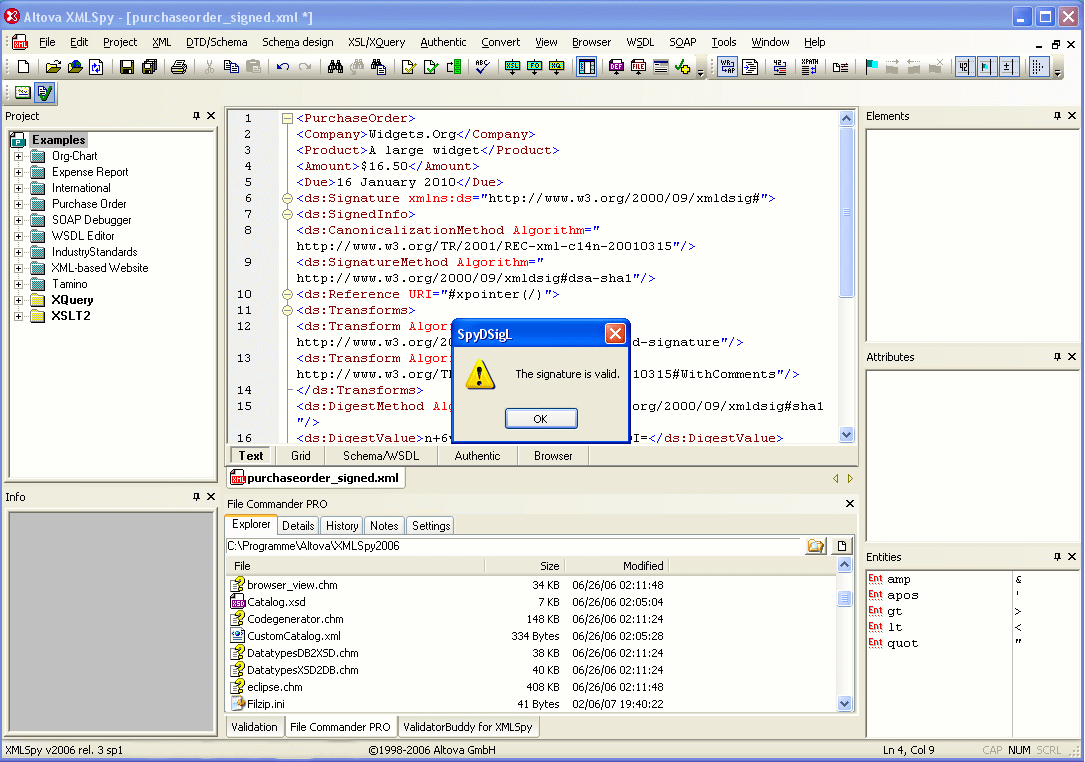
Task: Click the ABC spelling check icon
Action: (482, 67)
